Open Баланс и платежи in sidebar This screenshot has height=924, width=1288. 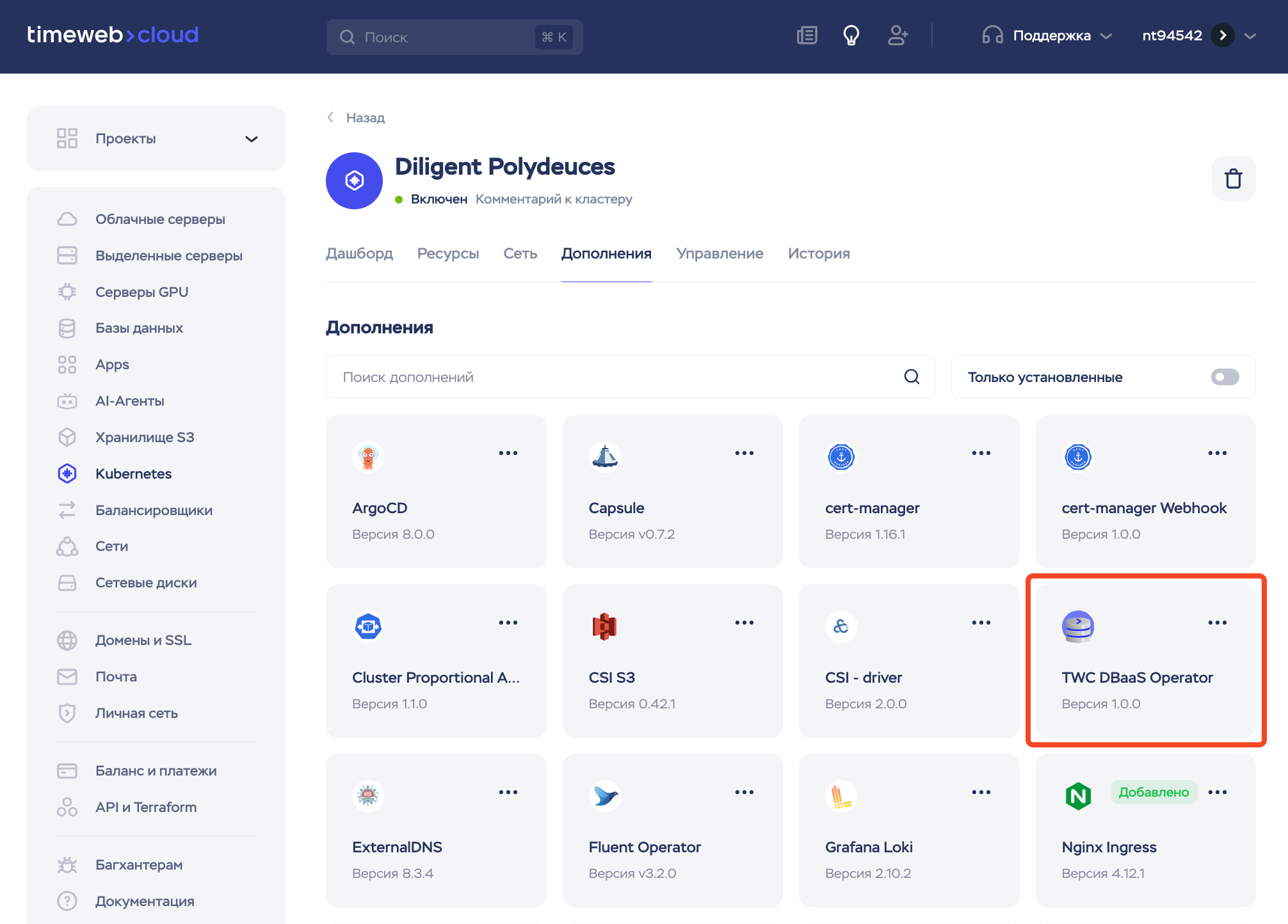pos(156,771)
